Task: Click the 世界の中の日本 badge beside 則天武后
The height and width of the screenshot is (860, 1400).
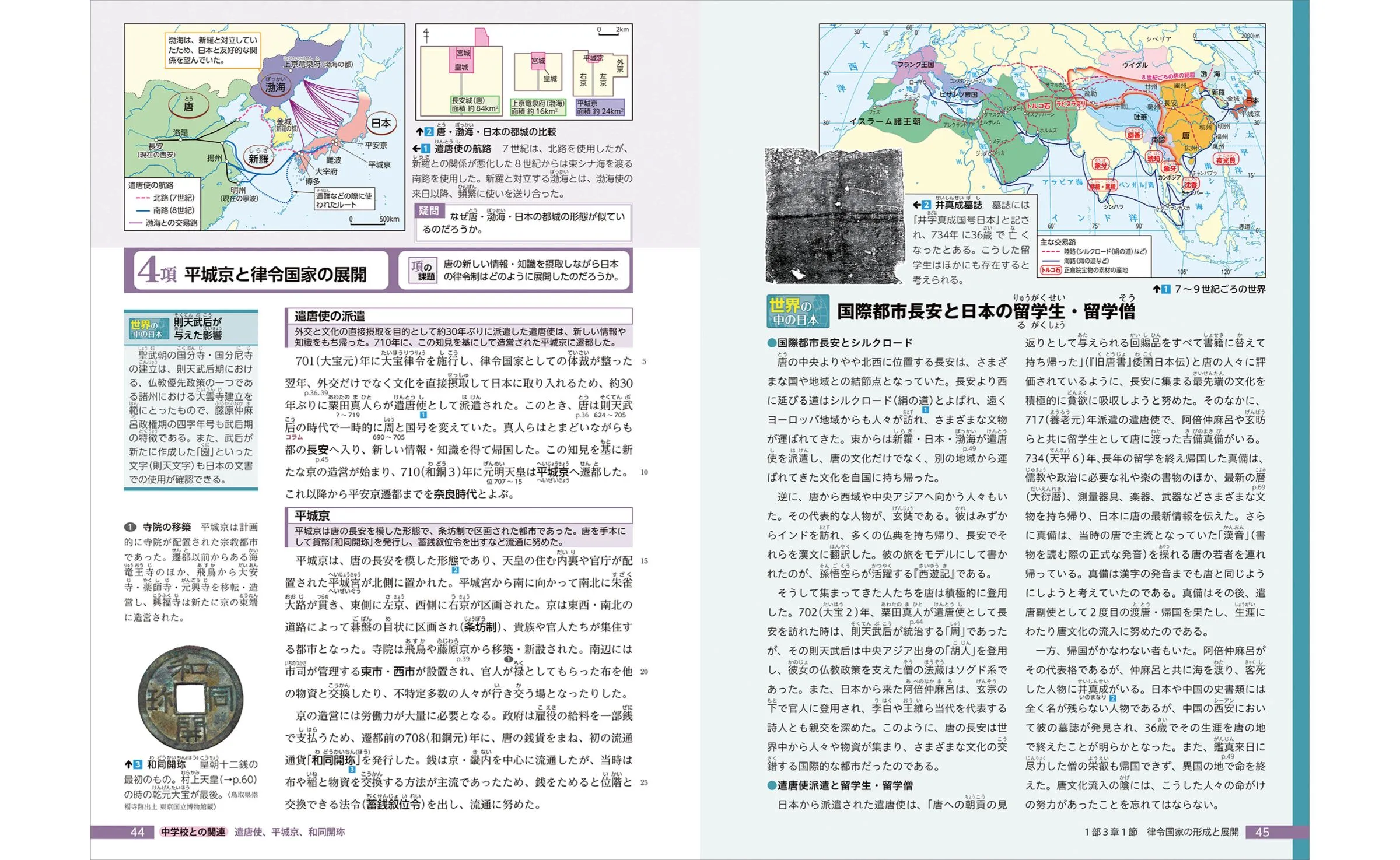Action: pyautogui.click(x=148, y=329)
